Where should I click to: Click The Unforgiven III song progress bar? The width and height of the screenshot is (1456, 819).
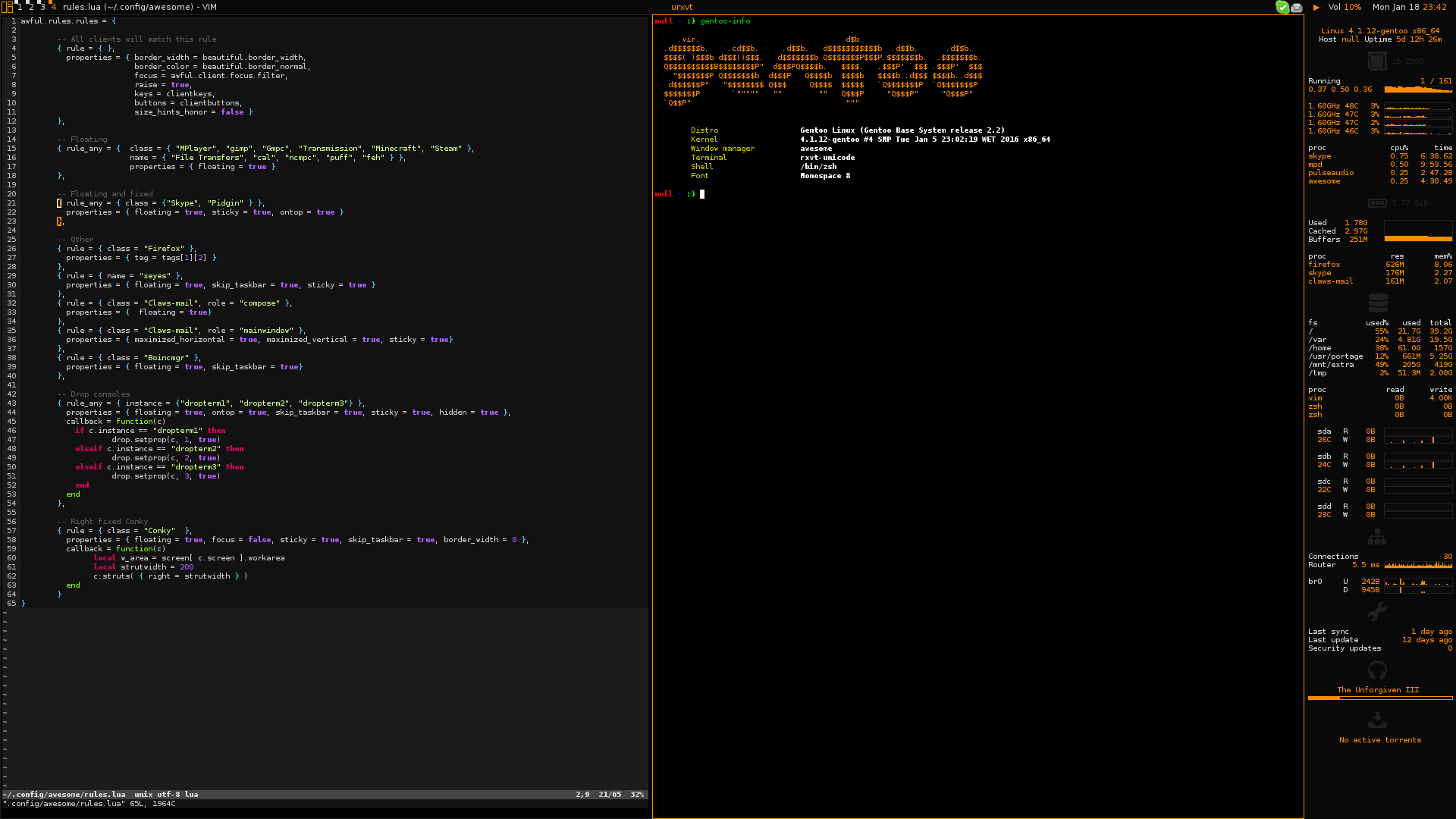pos(1379,698)
